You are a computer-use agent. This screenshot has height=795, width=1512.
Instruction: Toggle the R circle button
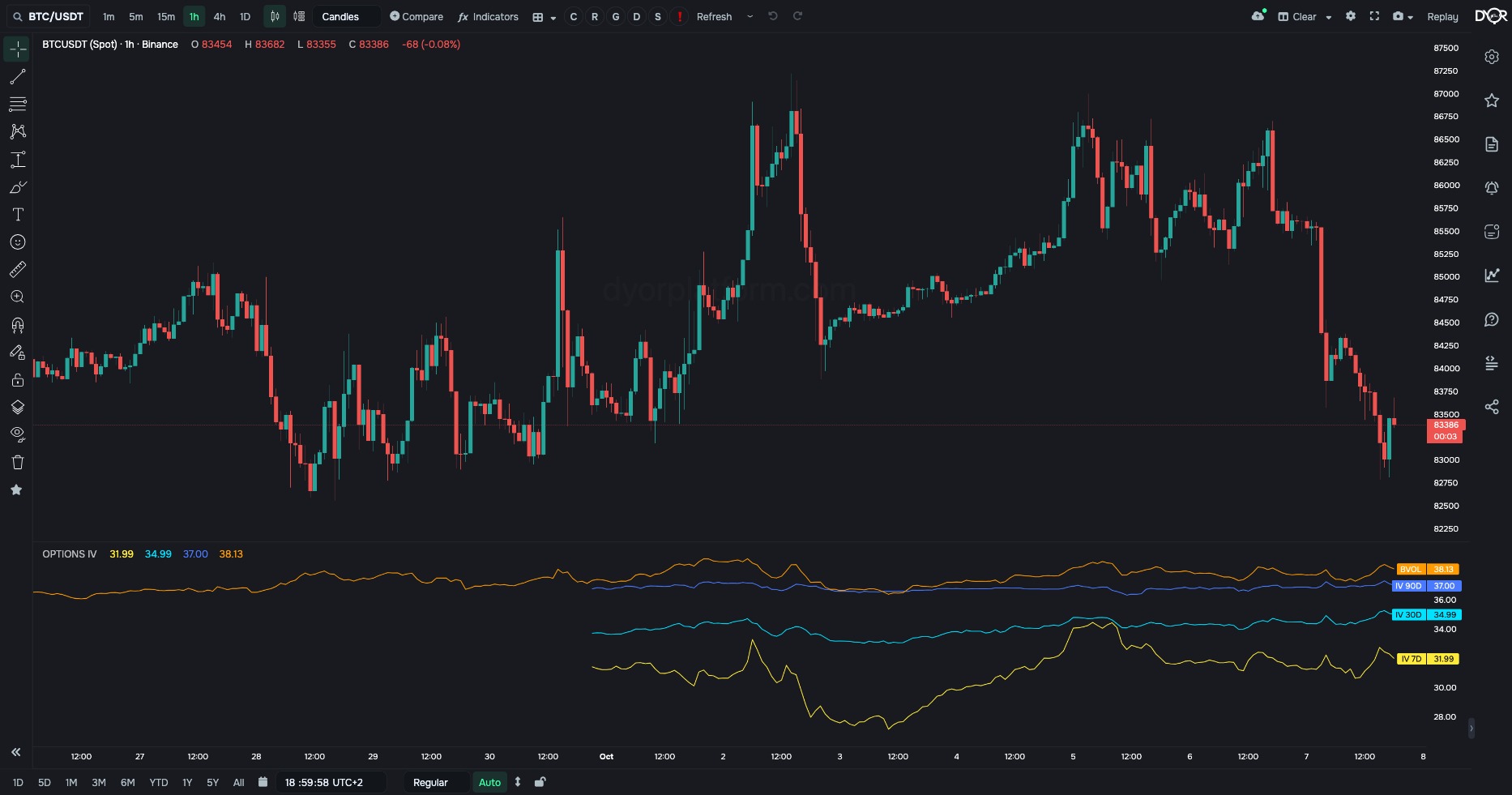pyautogui.click(x=595, y=16)
